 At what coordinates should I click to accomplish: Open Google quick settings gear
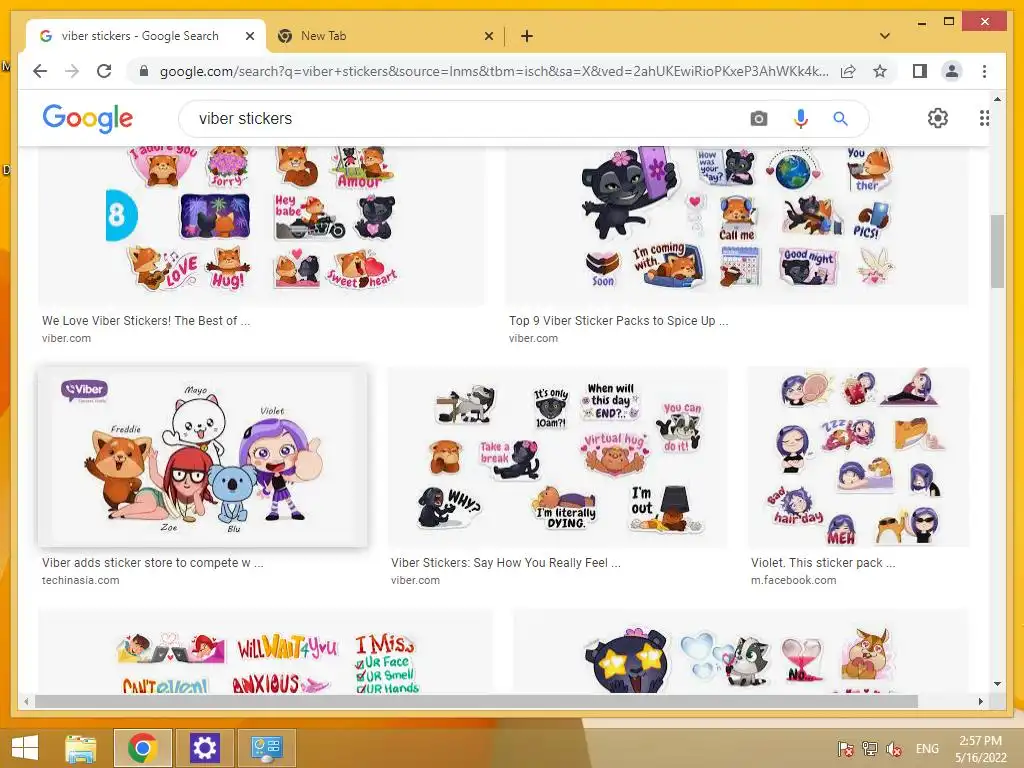coord(938,118)
